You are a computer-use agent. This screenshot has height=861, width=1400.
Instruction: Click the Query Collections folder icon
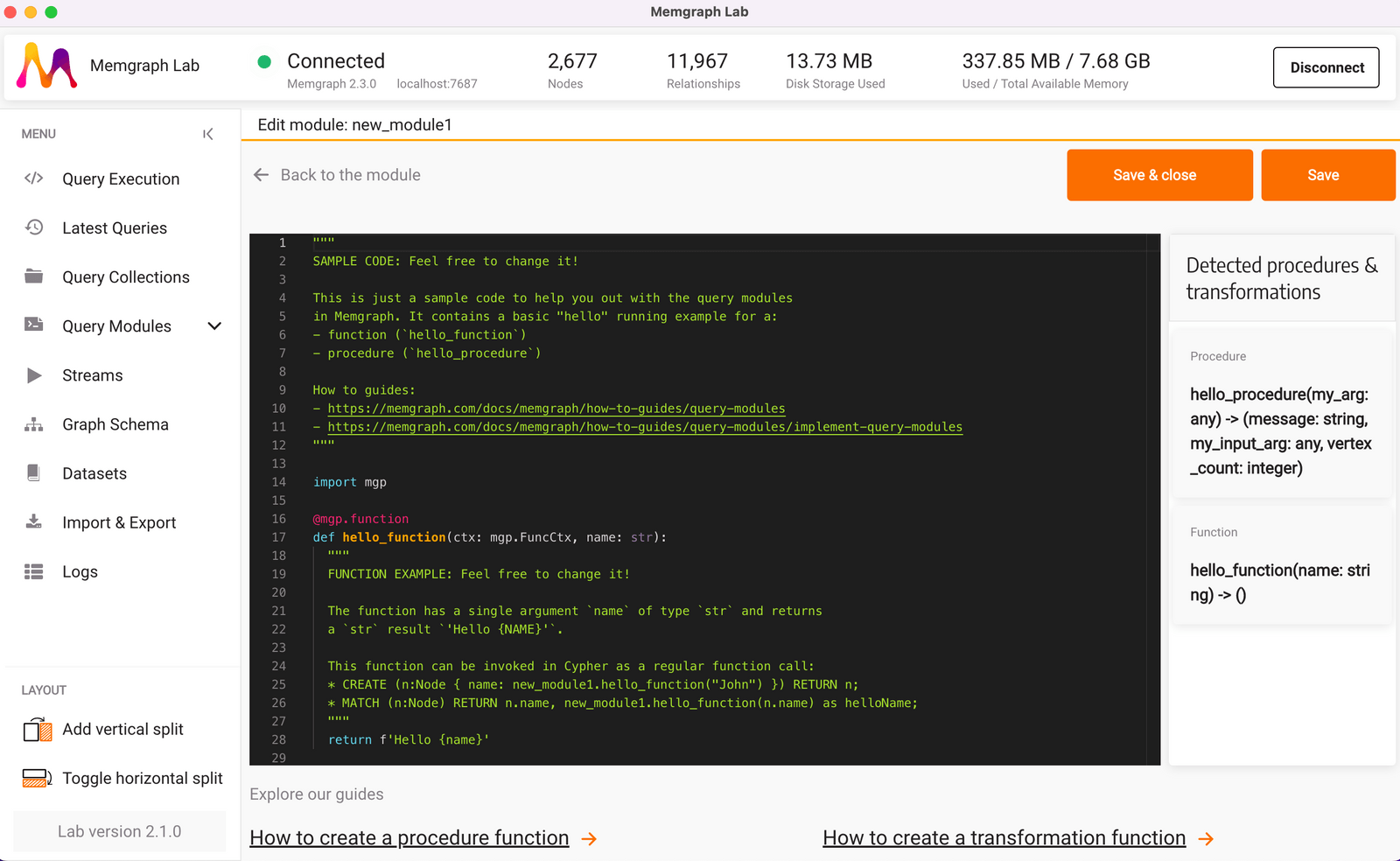34,276
